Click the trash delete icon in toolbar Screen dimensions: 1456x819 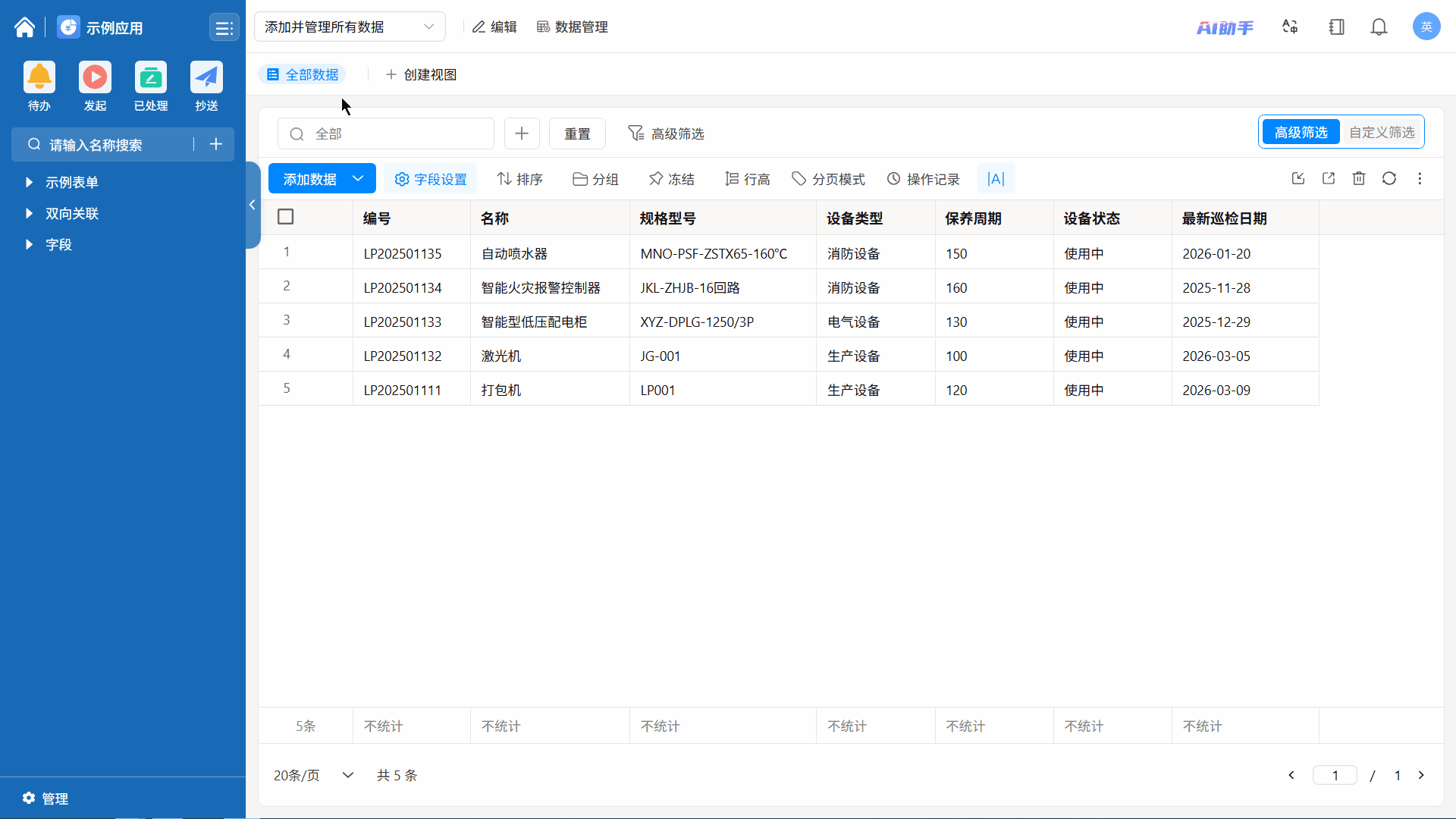[x=1358, y=179]
